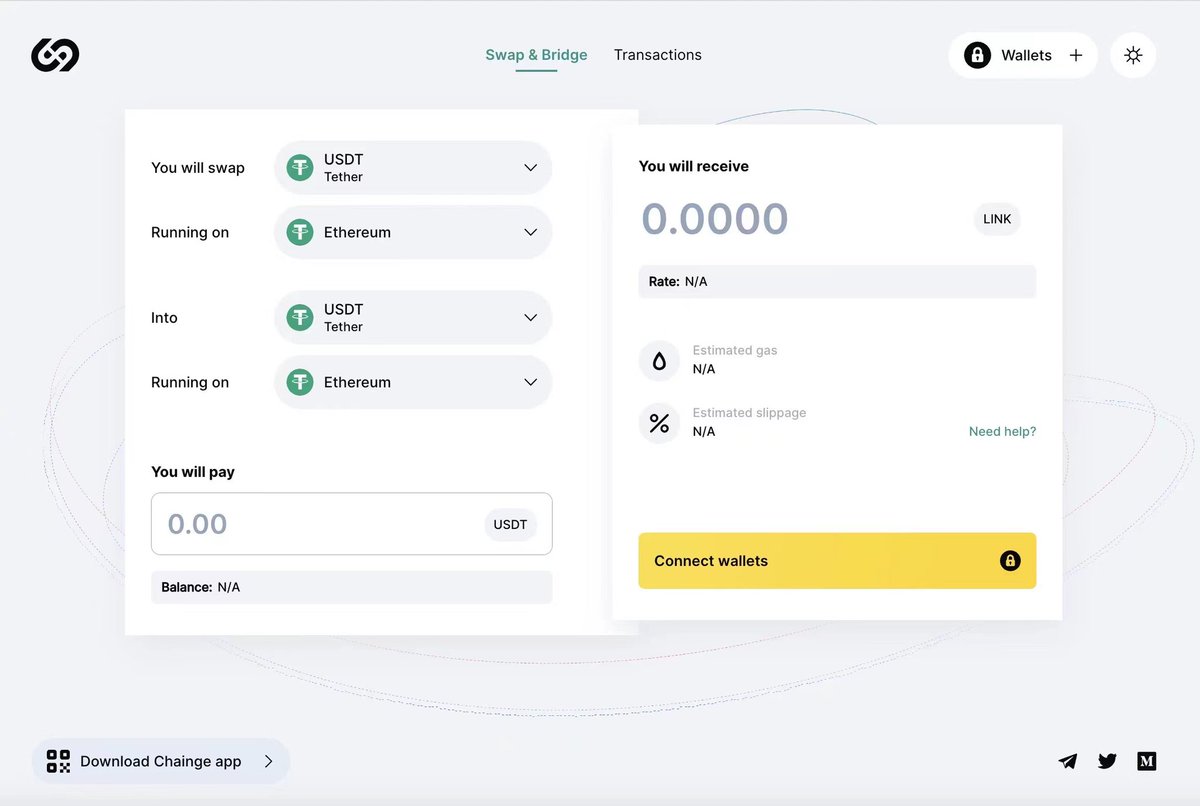Image resolution: width=1200 pixels, height=806 pixels.
Task: Click the 'Rate: N/A' bar
Action: [x=837, y=281]
